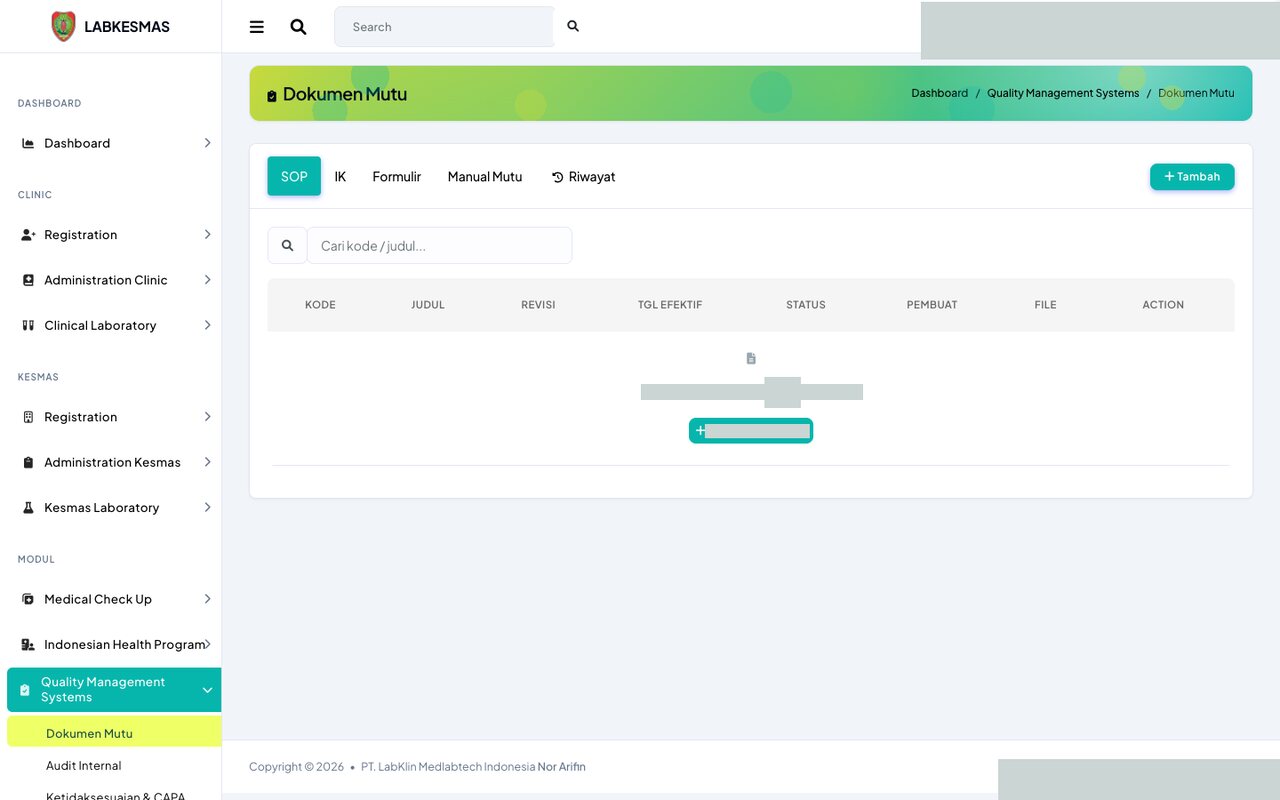Viewport: 1280px width, 800px height.
Task: Open the Riwayat history tab
Action: (x=584, y=176)
